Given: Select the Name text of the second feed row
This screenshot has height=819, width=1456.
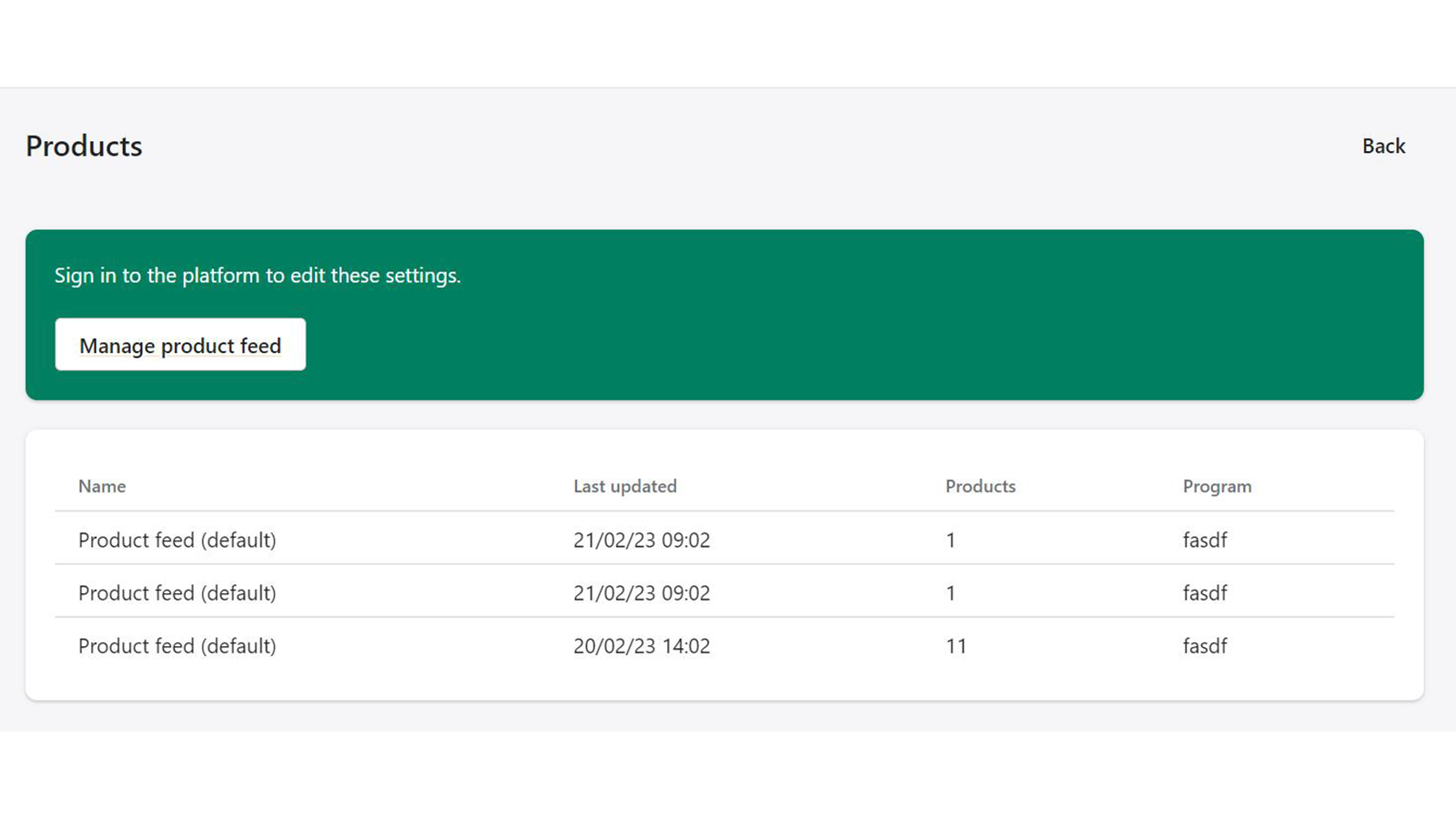Looking at the screenshot, I should 177,592.
